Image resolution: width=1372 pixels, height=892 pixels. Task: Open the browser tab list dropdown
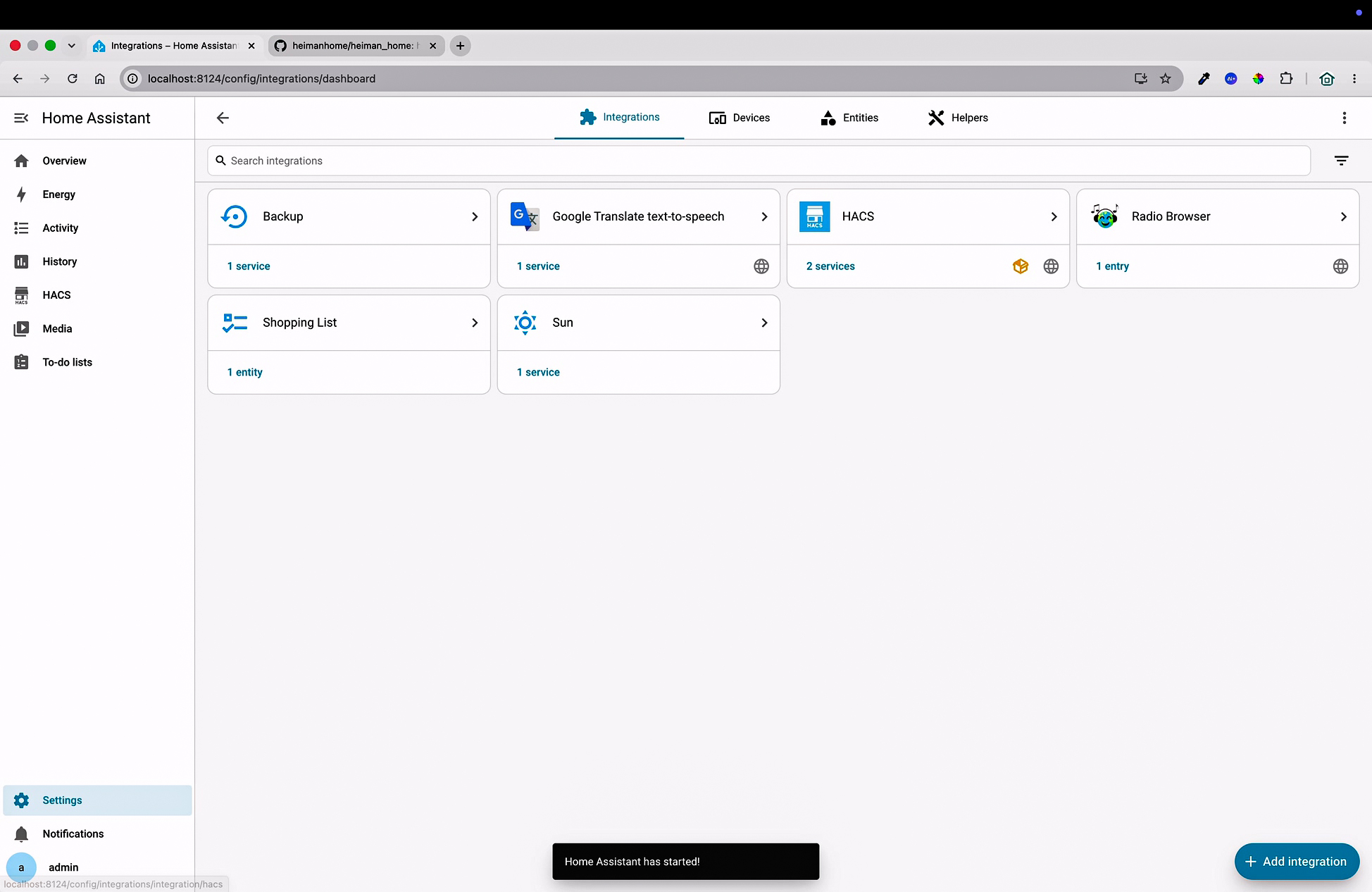71,46
